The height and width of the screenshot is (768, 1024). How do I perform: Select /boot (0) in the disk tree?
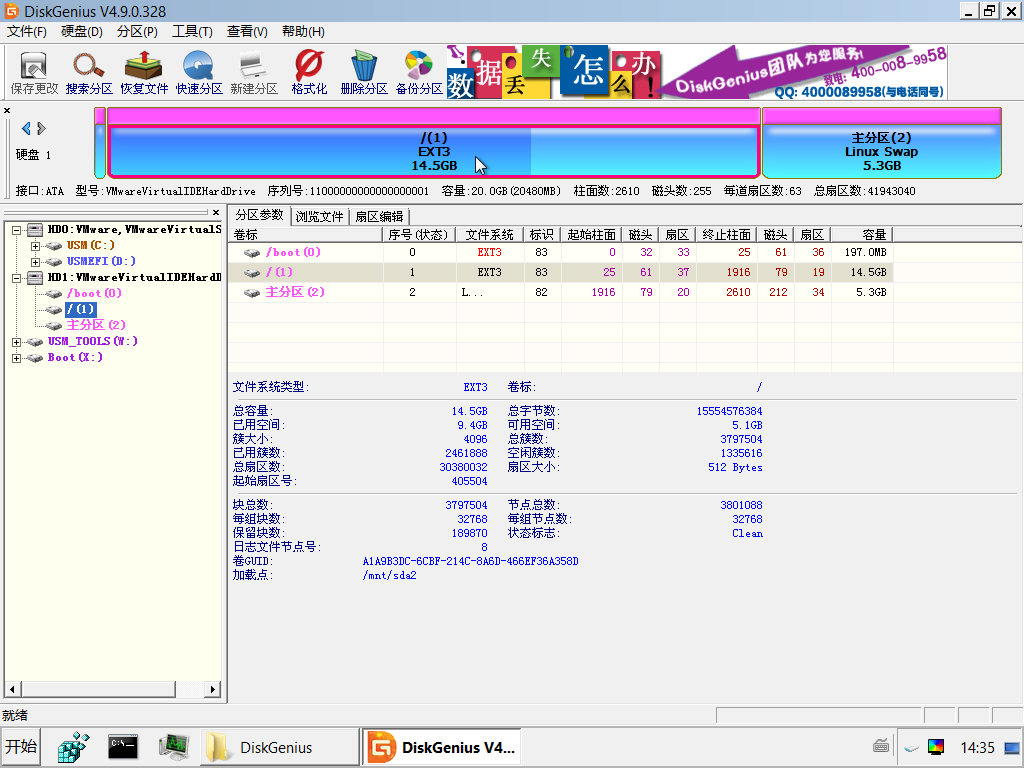coord(94,293)
